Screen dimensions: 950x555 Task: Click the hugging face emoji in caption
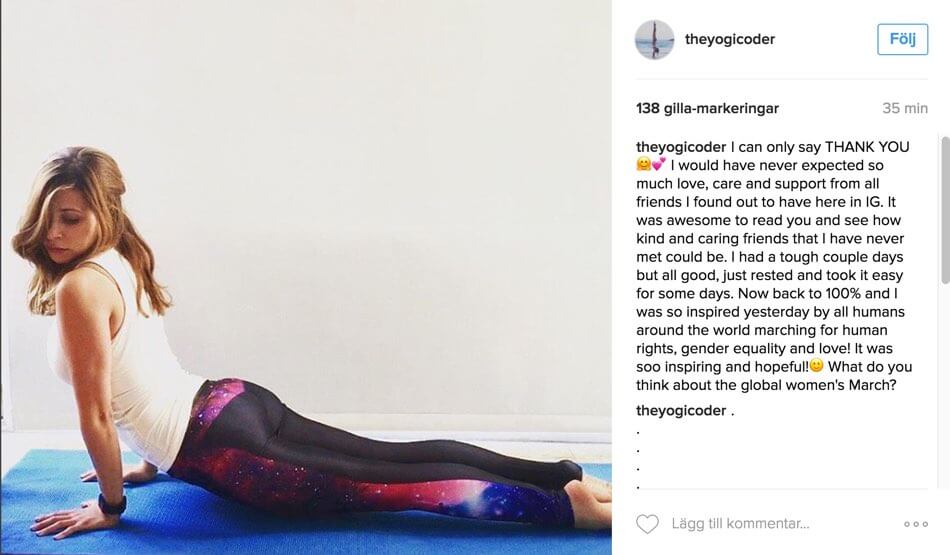(643, 164)
